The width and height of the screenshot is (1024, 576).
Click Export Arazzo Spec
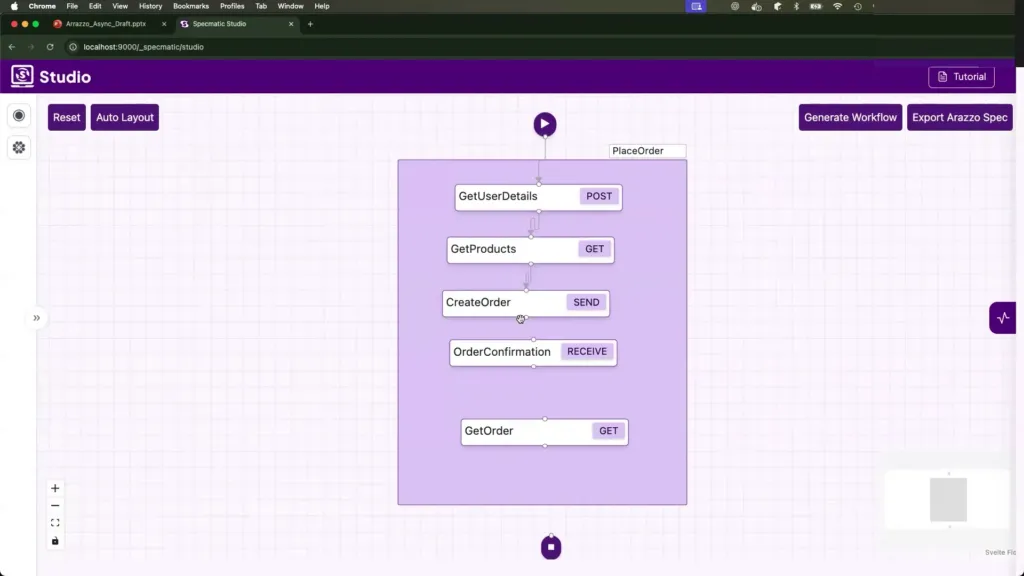[959, 117]
